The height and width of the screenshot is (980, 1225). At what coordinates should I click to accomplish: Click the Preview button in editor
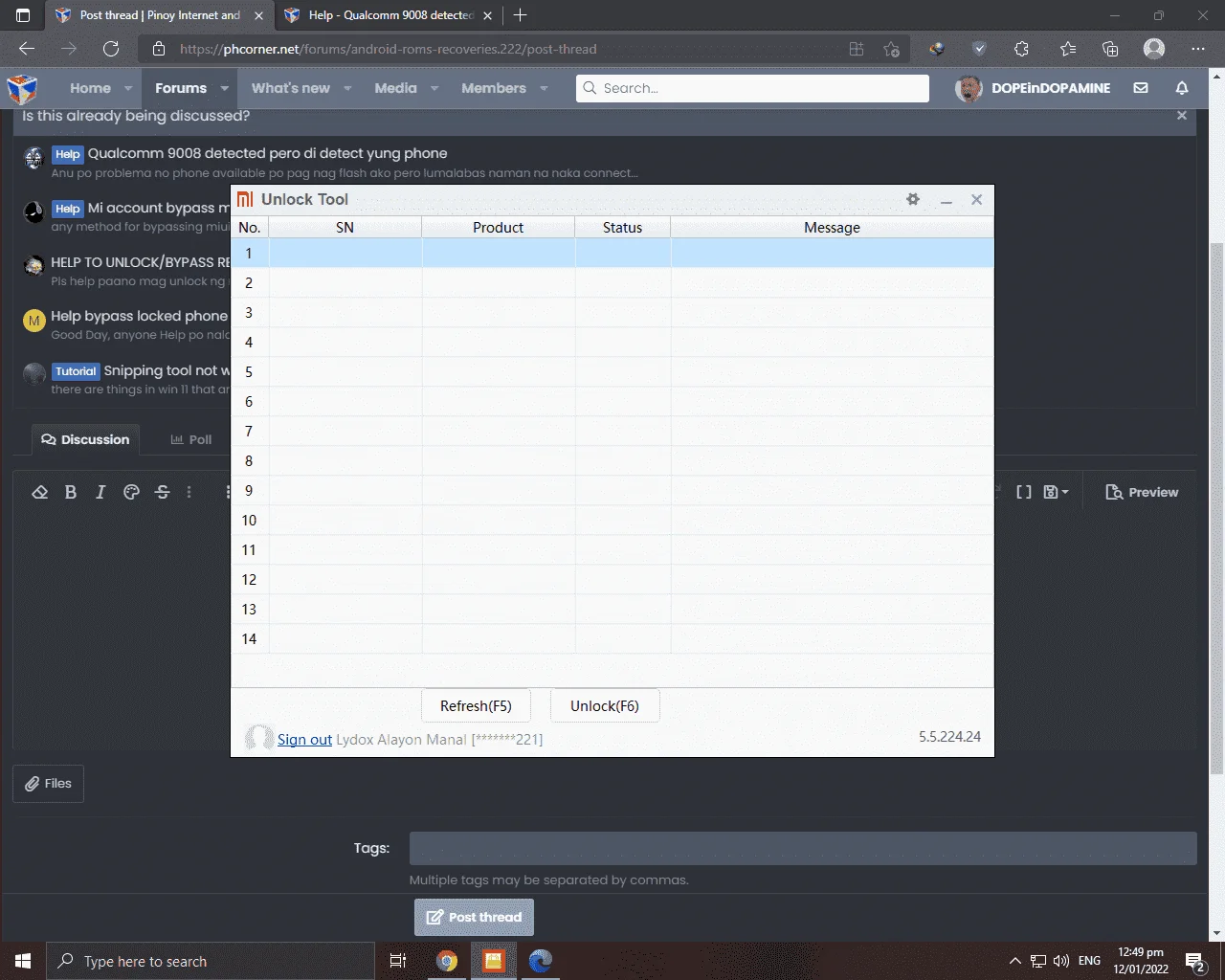point(1142,492)
